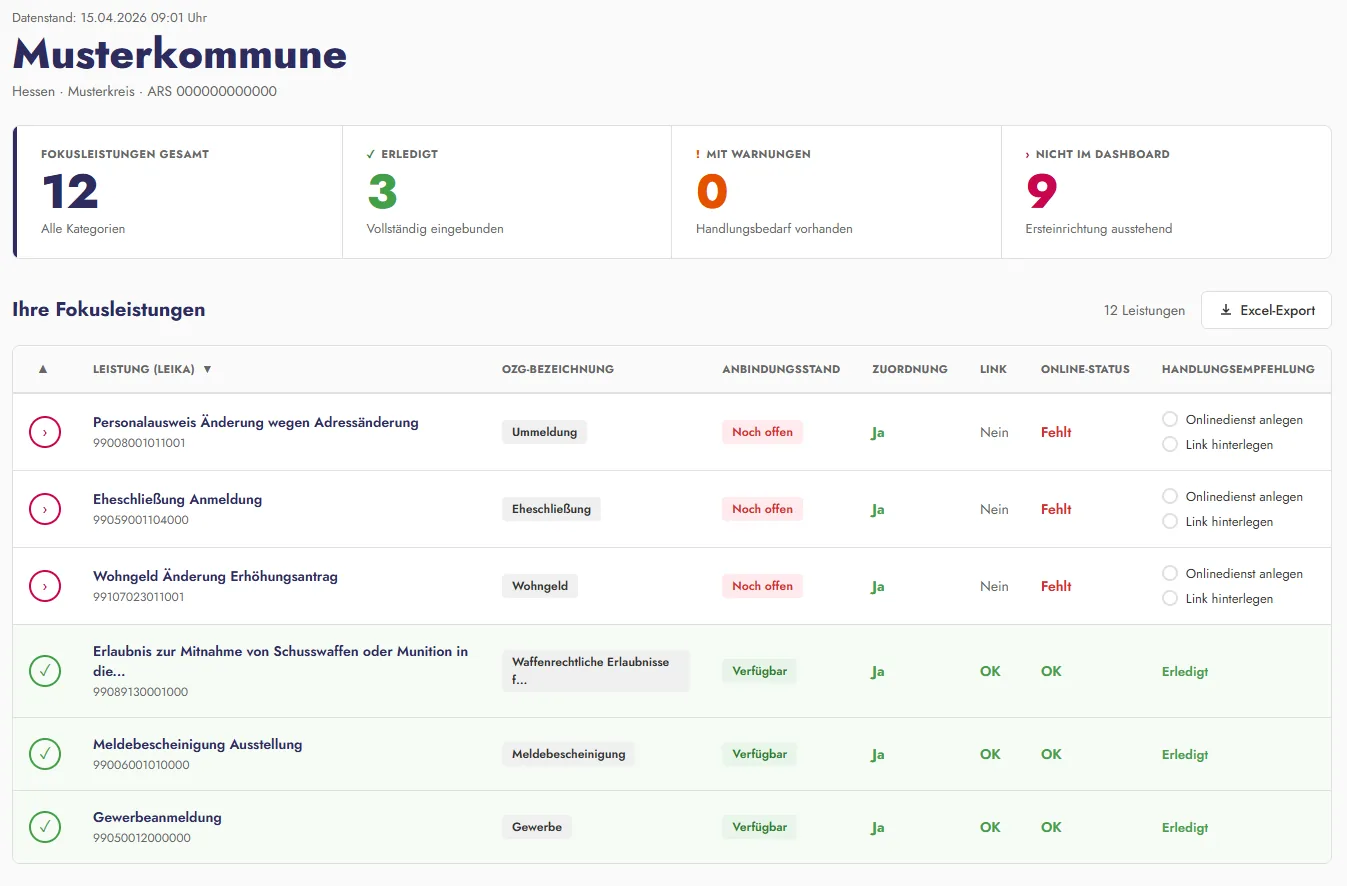Click 'Verfügbar' badge in Gewerbeanmeldung row
This screenshot has width=1347, height=886.
pyautogui.click(x=759, y=827)
